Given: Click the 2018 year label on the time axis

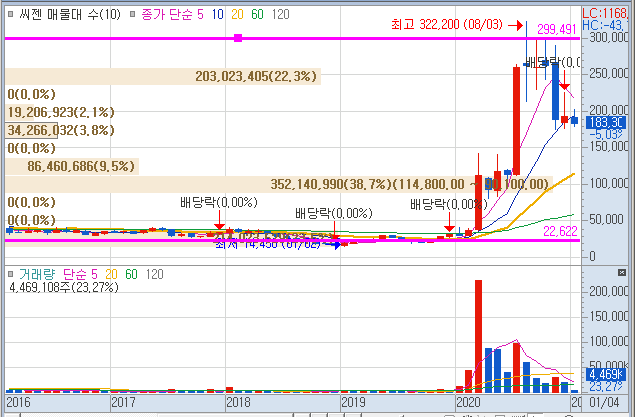Looking at the screenshot, I should (239, 402).
